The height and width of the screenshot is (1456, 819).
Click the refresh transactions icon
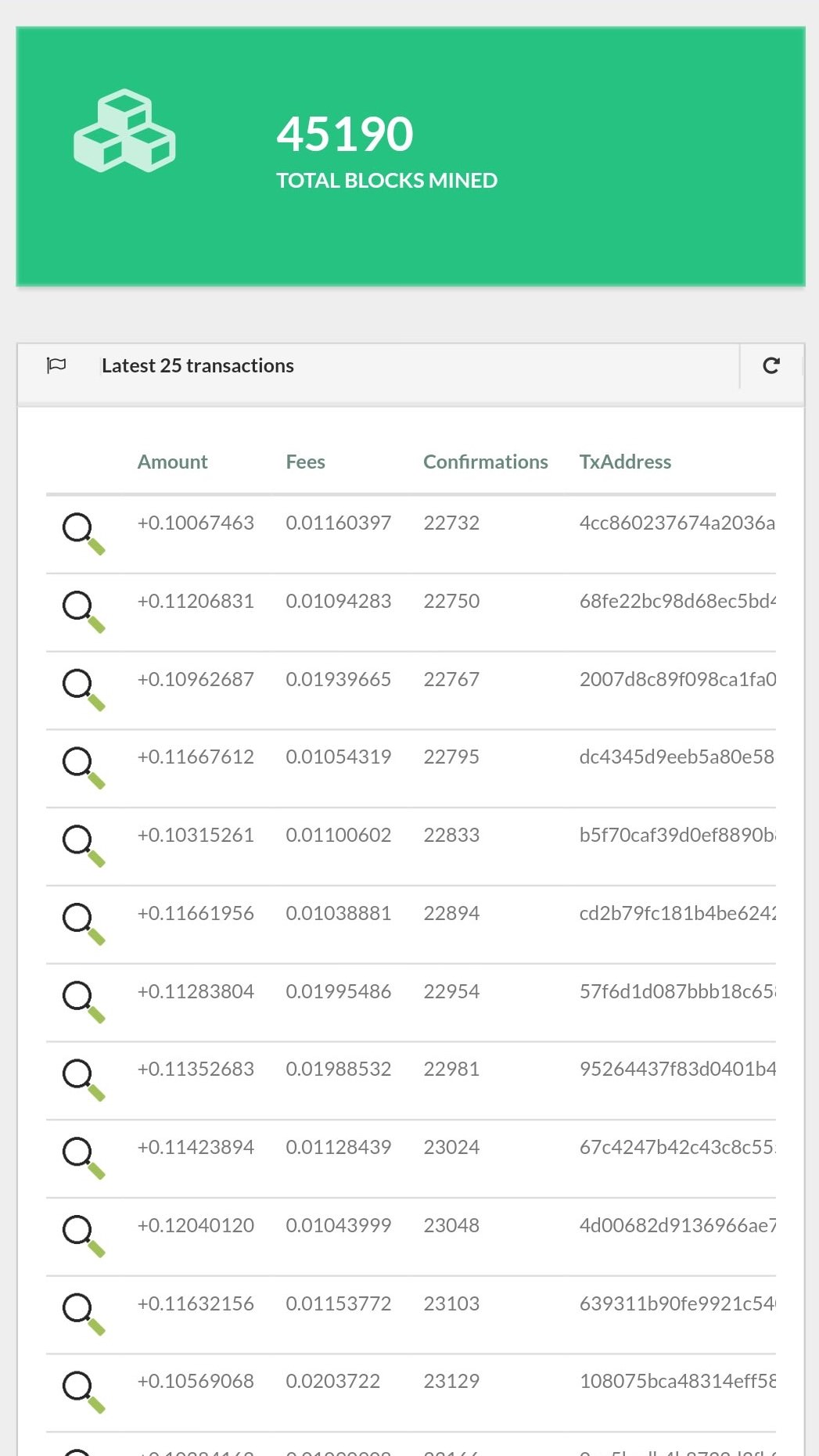771,365
